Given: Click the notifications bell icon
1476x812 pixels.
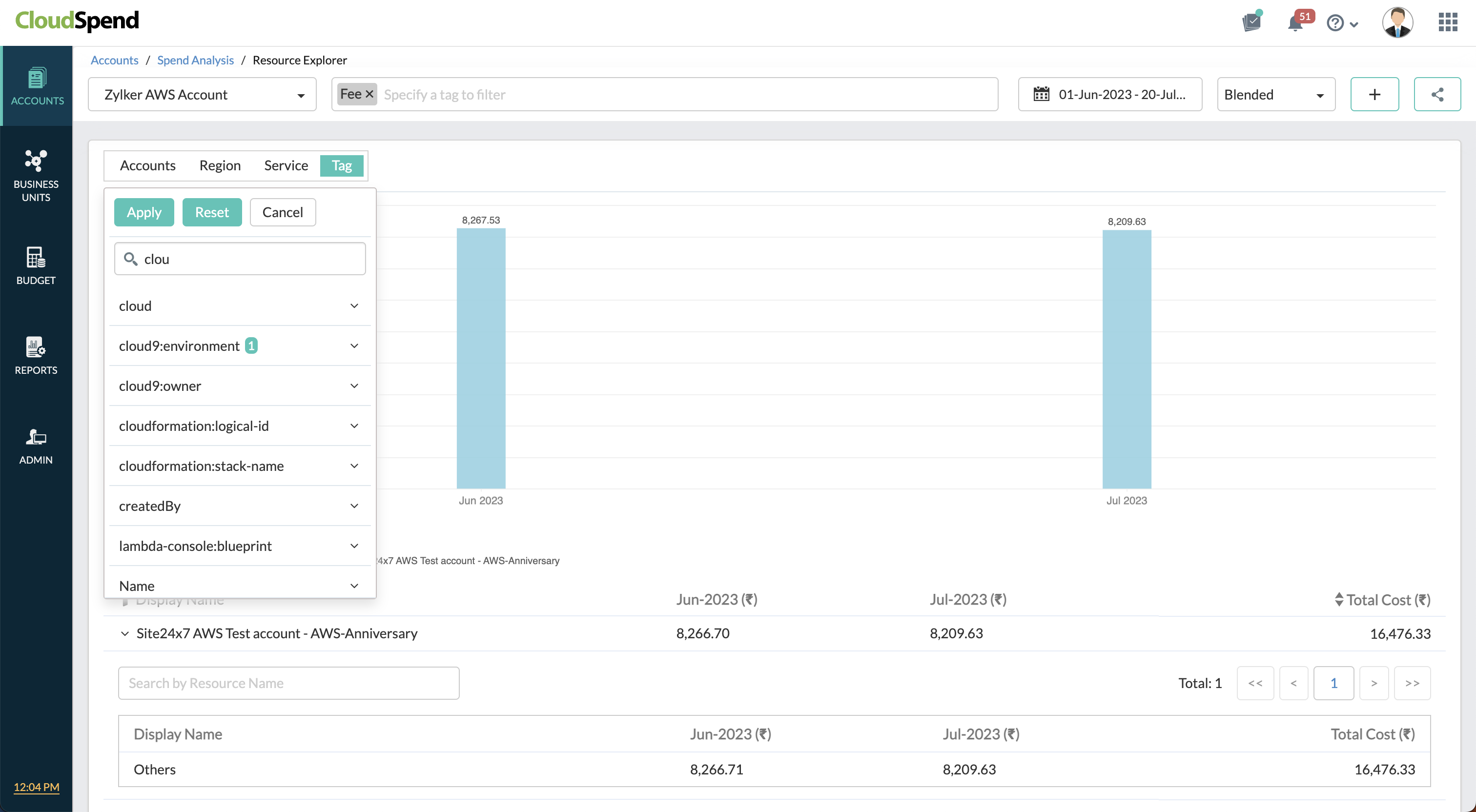Looking at the screenshot, I should click(x=1295, y=23).
